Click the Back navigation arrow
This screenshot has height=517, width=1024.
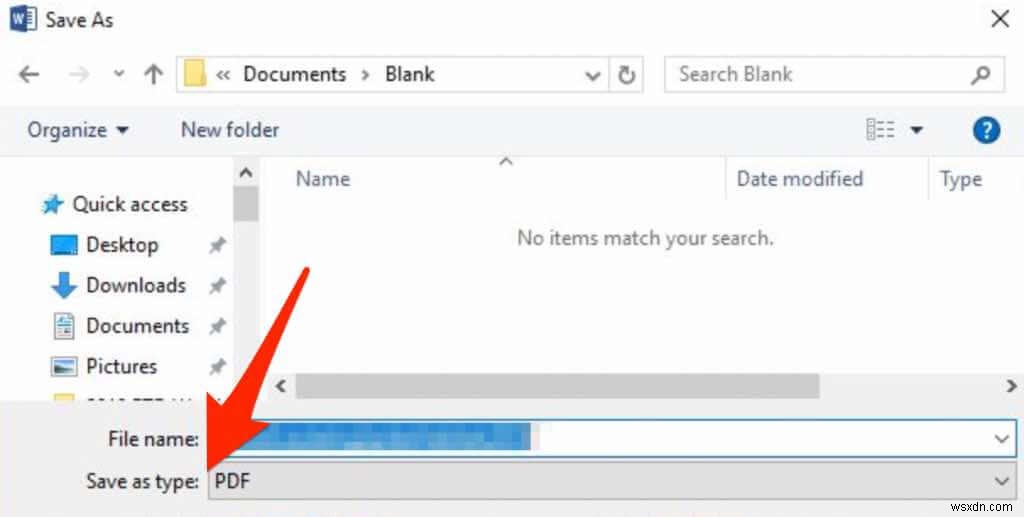click(x=29, y=74)
